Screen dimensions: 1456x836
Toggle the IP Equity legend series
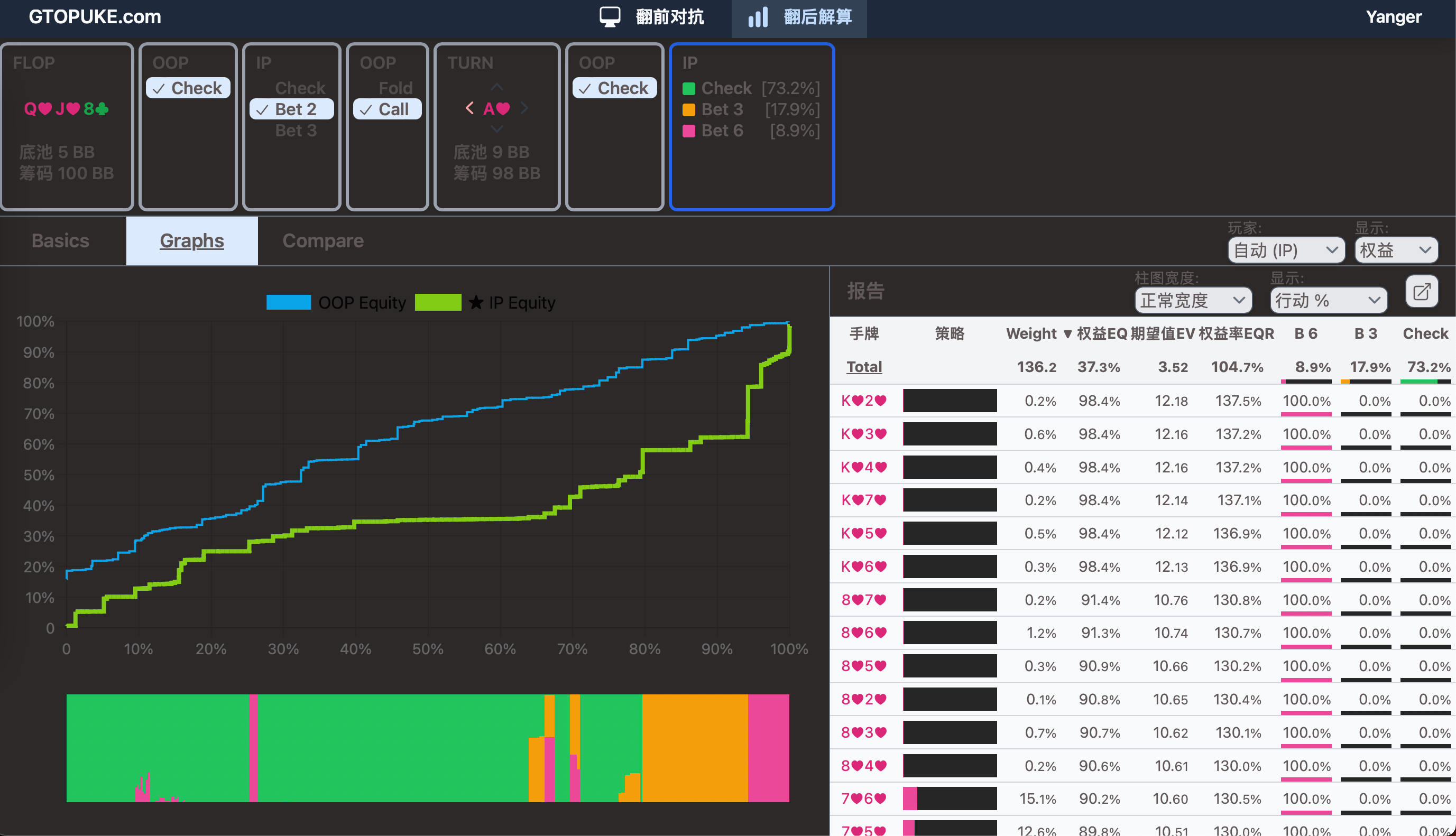point(485,302)
